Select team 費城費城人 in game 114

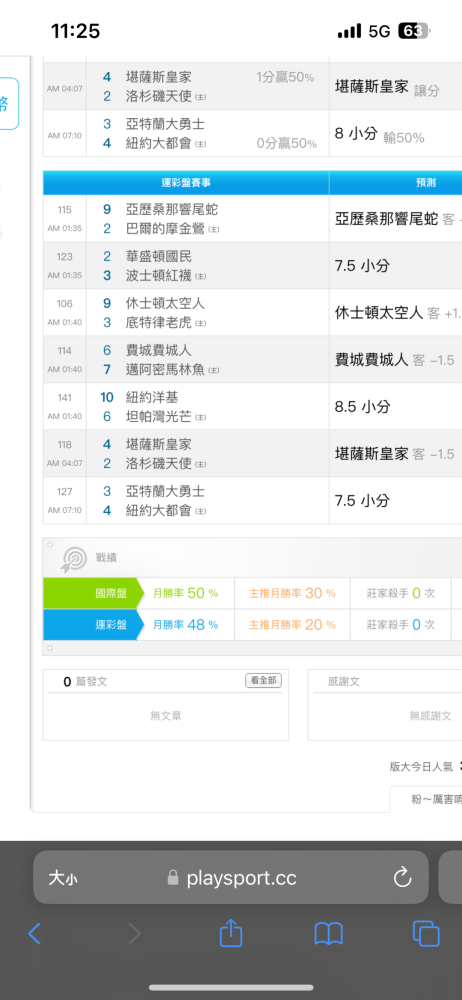pyautogui.click(x=159, y=350)
